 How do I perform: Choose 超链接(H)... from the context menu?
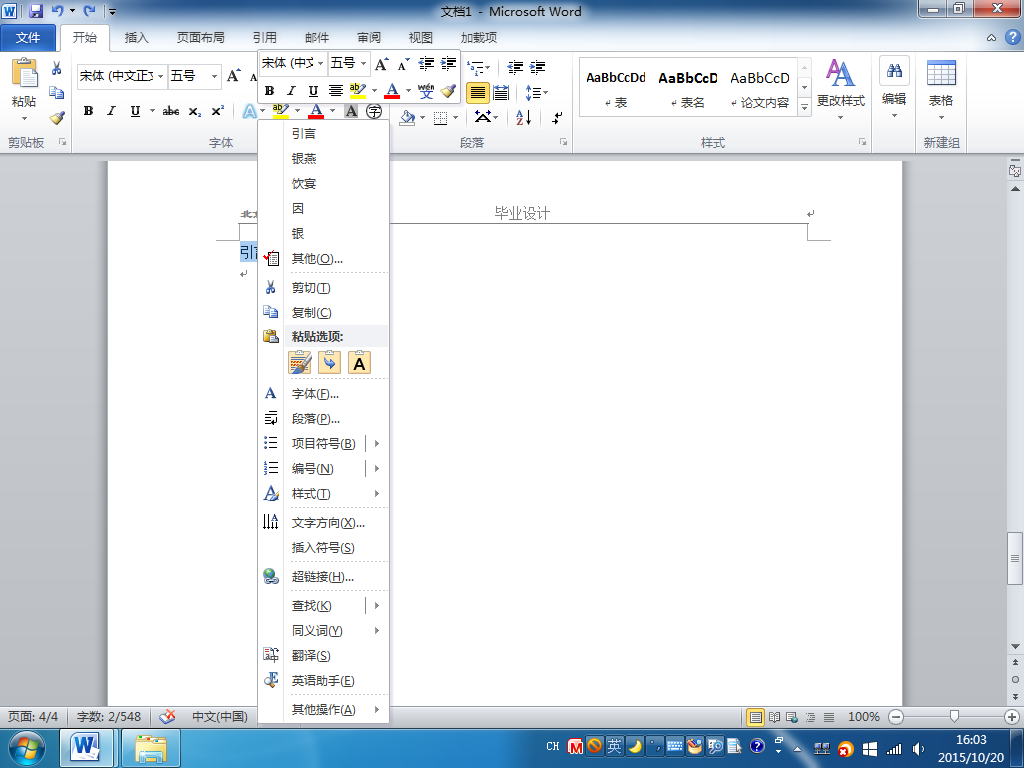pyautogui.click(x=323, y=577)
